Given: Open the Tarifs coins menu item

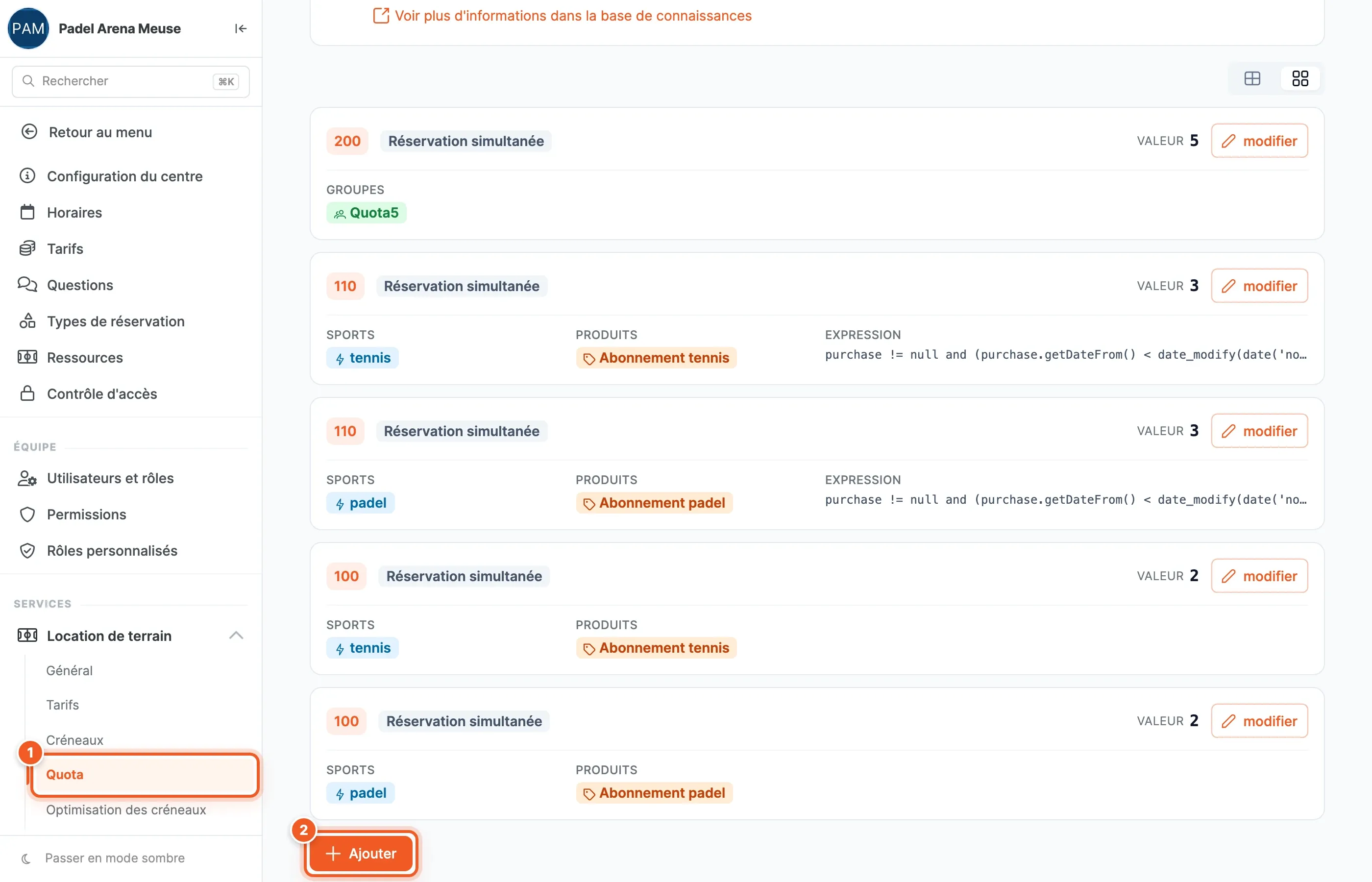Looking at the screenshot, I should [65, 248].
